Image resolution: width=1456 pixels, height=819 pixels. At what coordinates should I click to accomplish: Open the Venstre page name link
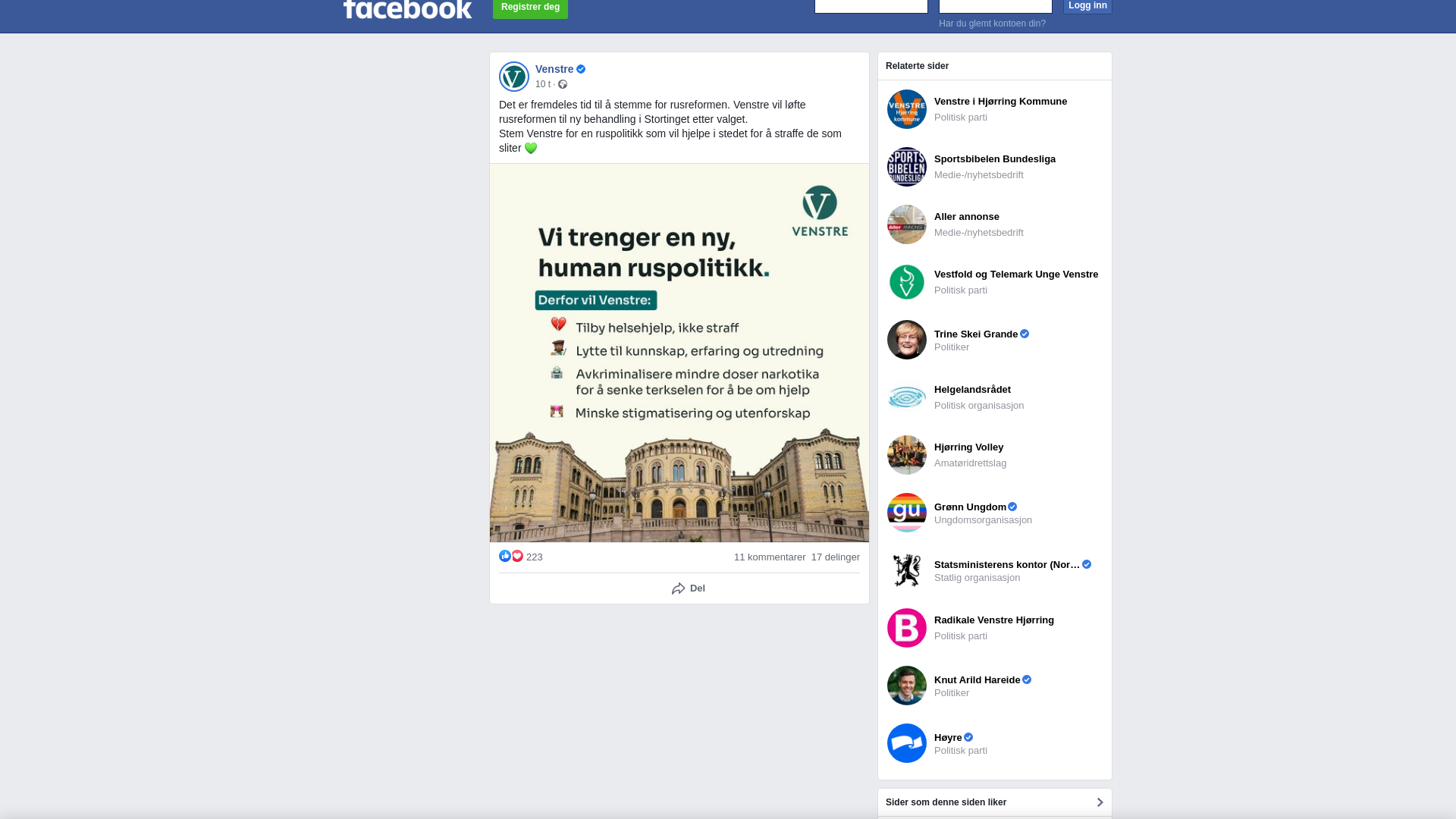pyautogui.click(x=554, y=69)
